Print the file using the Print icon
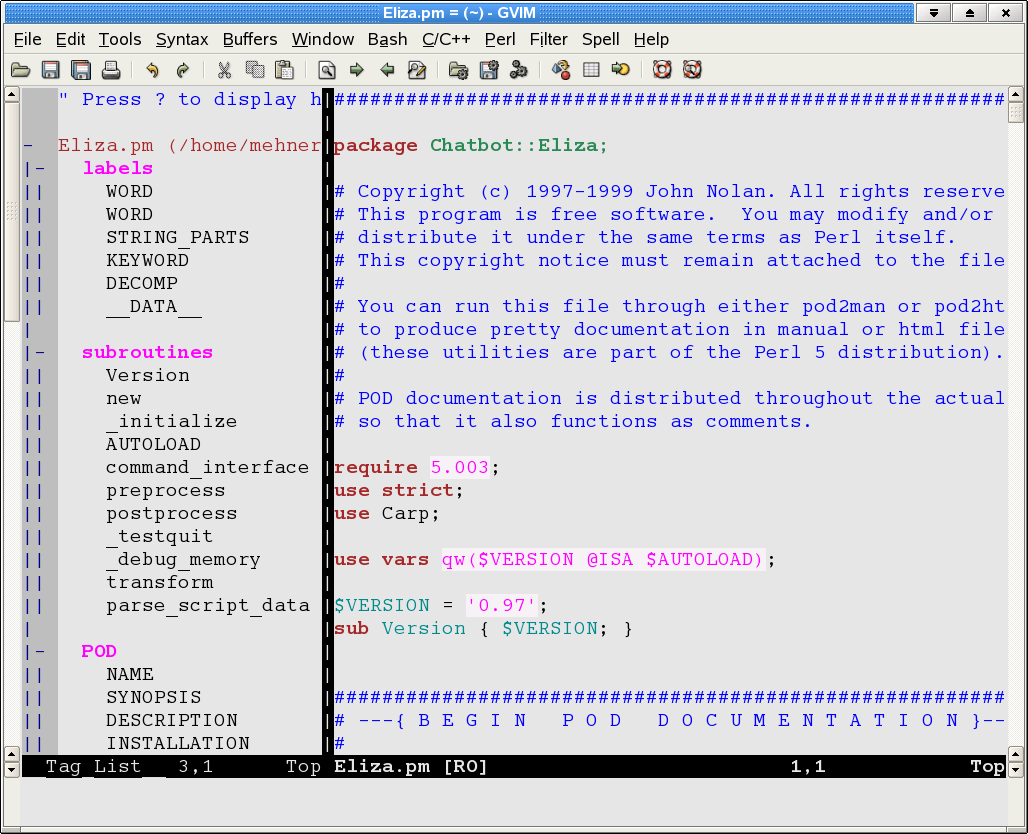The image size is (1028, 834). point(110,70)
